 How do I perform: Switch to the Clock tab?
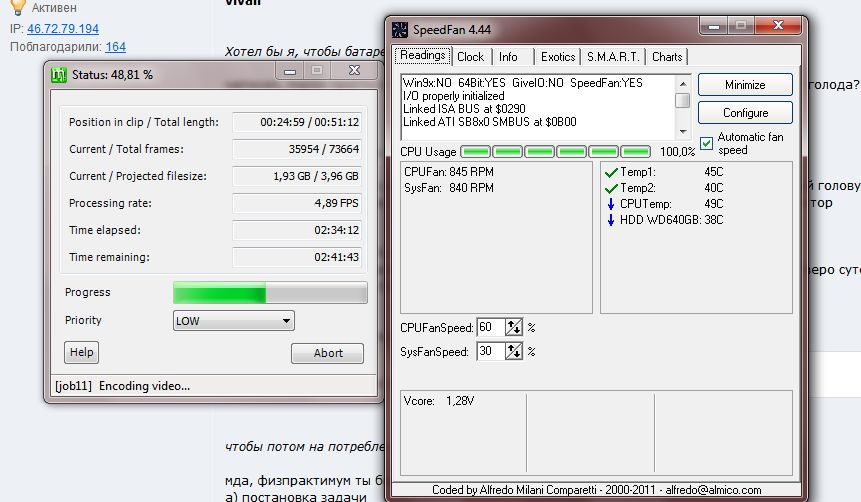470,57
